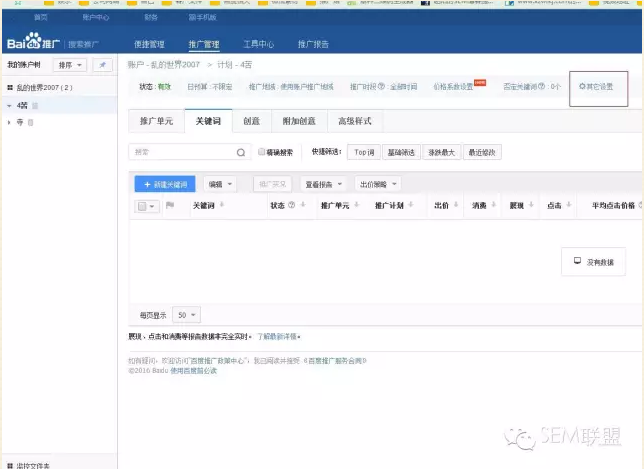Image resolution: width=644 pixels, height=469 pixels.
Task: Click the 状态: 有效 status text
Action: point(155,87)
